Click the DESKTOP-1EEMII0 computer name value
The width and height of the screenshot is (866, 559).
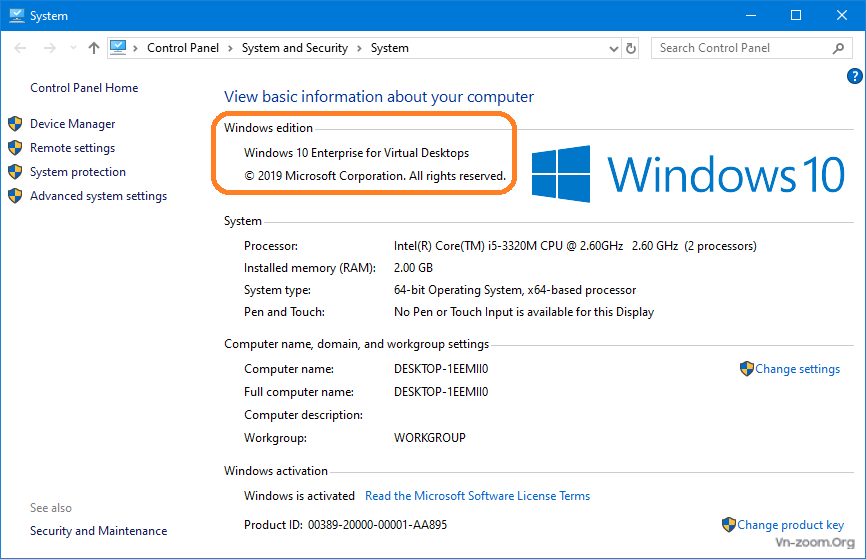(x=441, y=369)
